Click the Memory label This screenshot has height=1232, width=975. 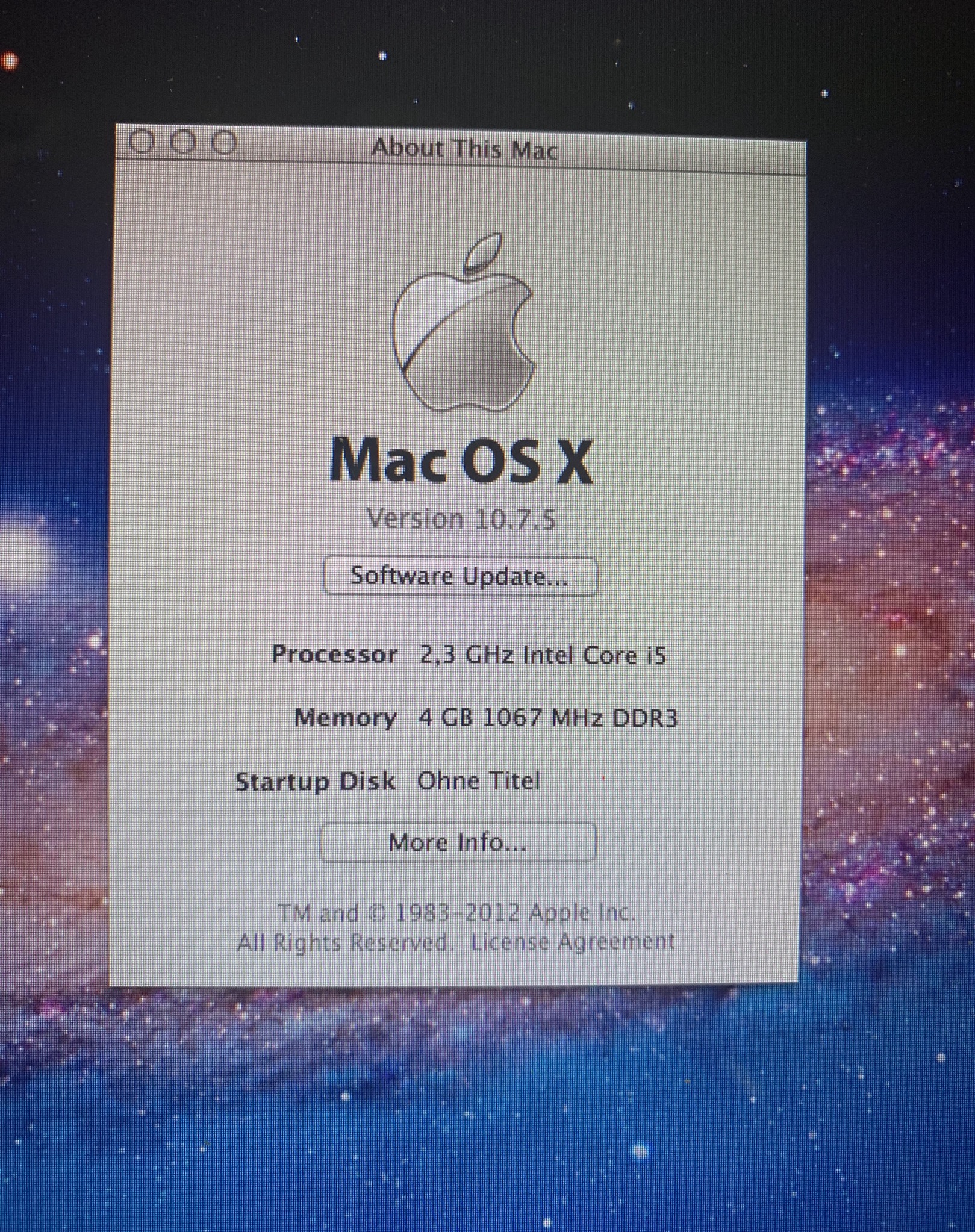345,718
